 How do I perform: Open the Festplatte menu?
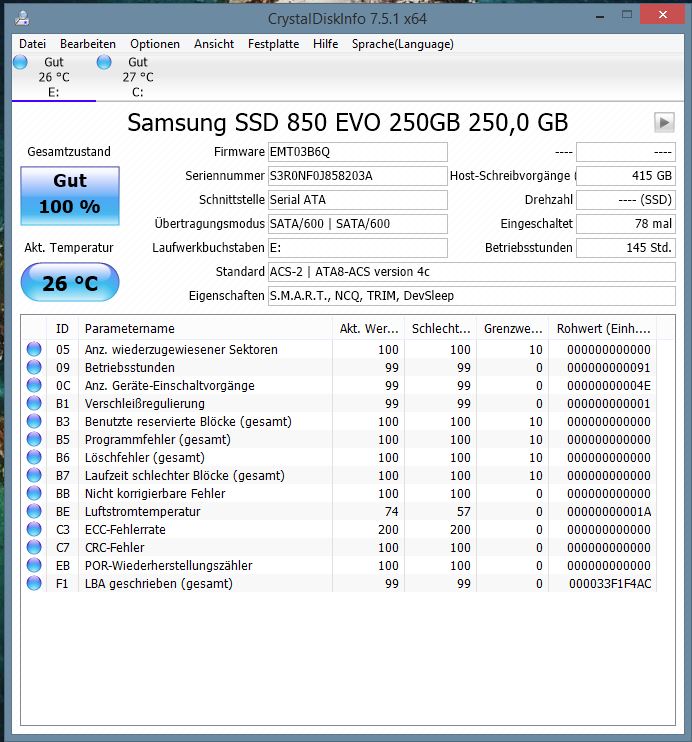click(x=274, y=44)
